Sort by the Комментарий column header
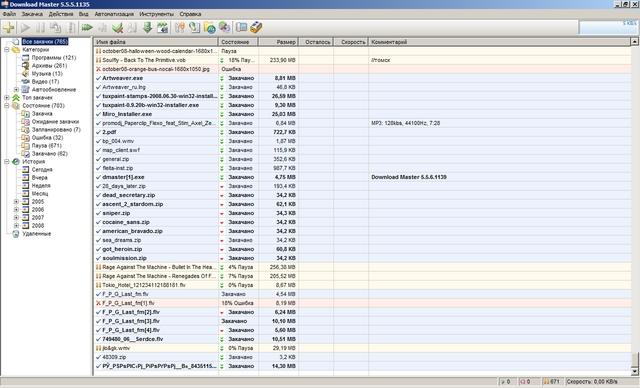The image size is (640, 388). pyautogui.click(x=499, y=42)
